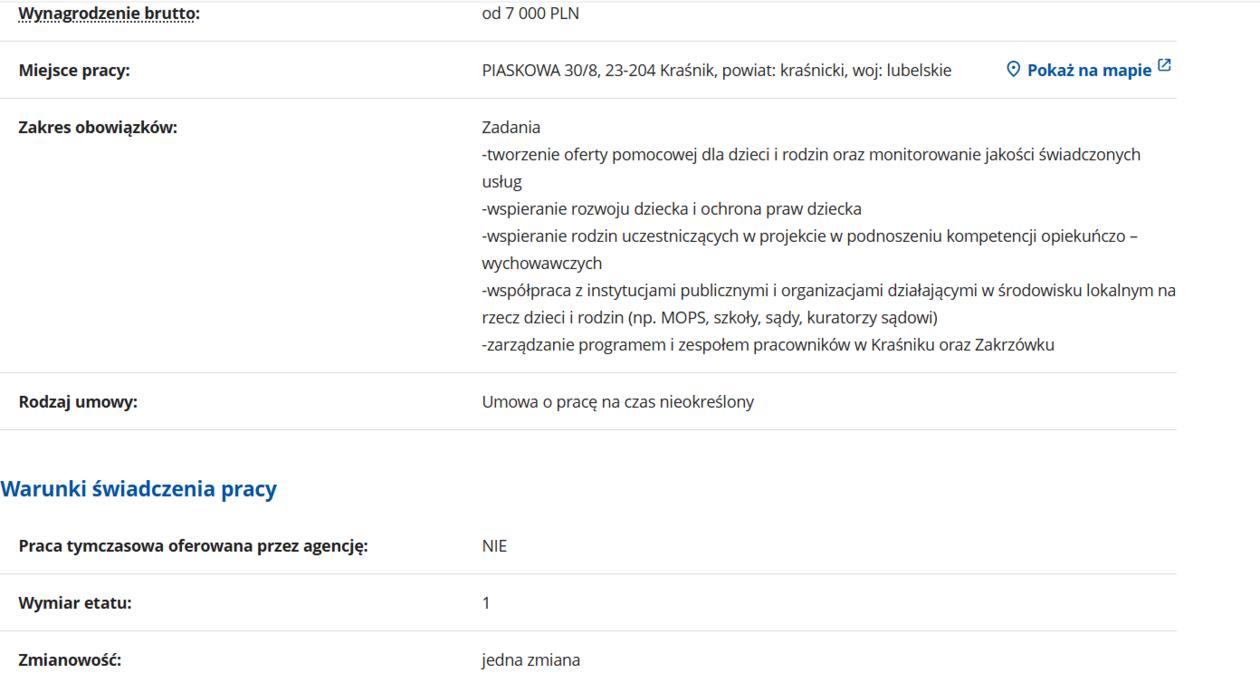Click the "Praca tymczasowa oferowana przez agencję" label

[193, 546]
